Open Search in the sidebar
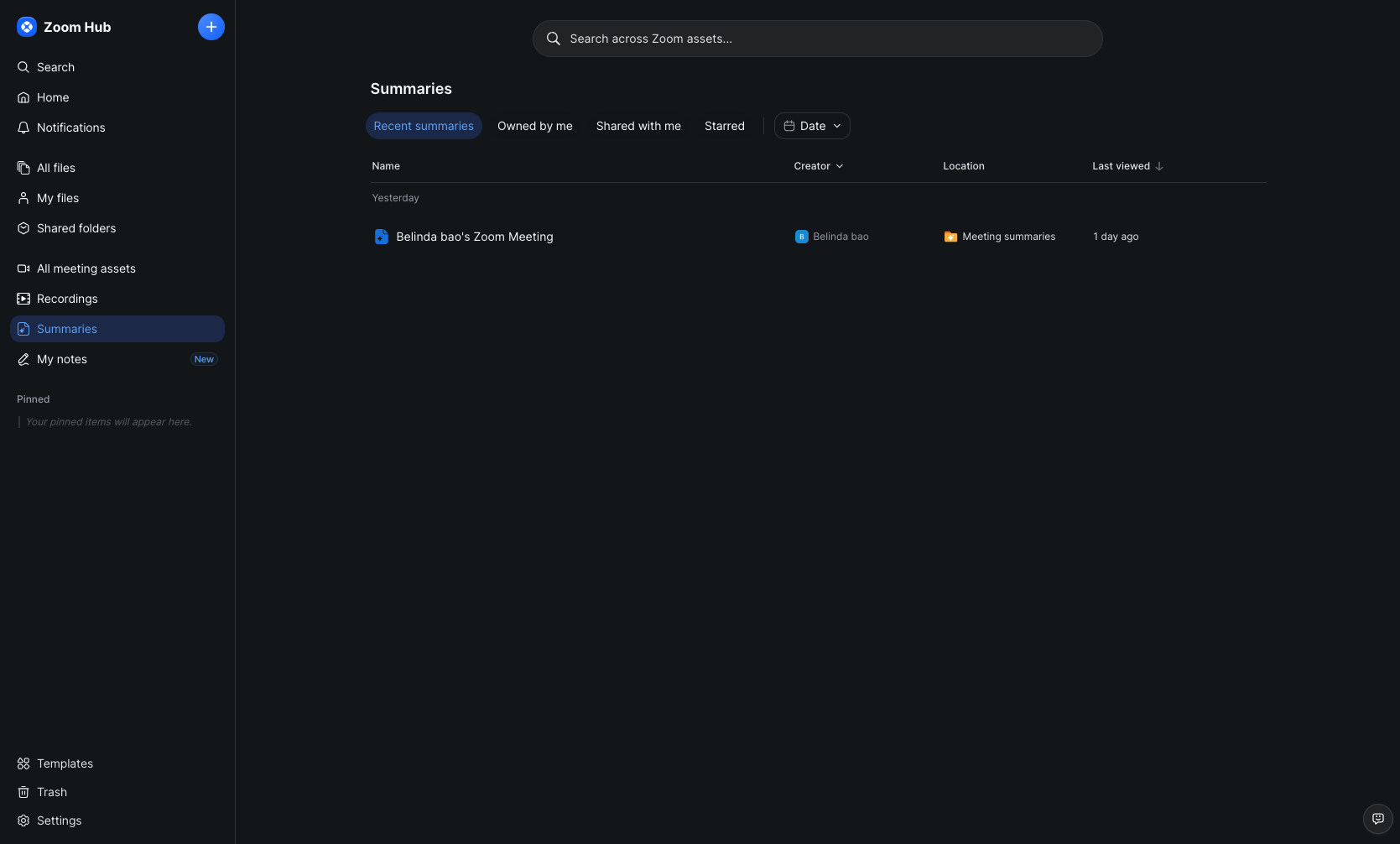This screenshot has width=1400, height=844. coord(117,67)
